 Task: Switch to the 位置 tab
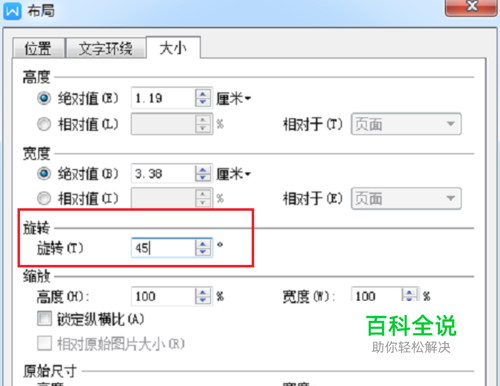coord(38,48)
